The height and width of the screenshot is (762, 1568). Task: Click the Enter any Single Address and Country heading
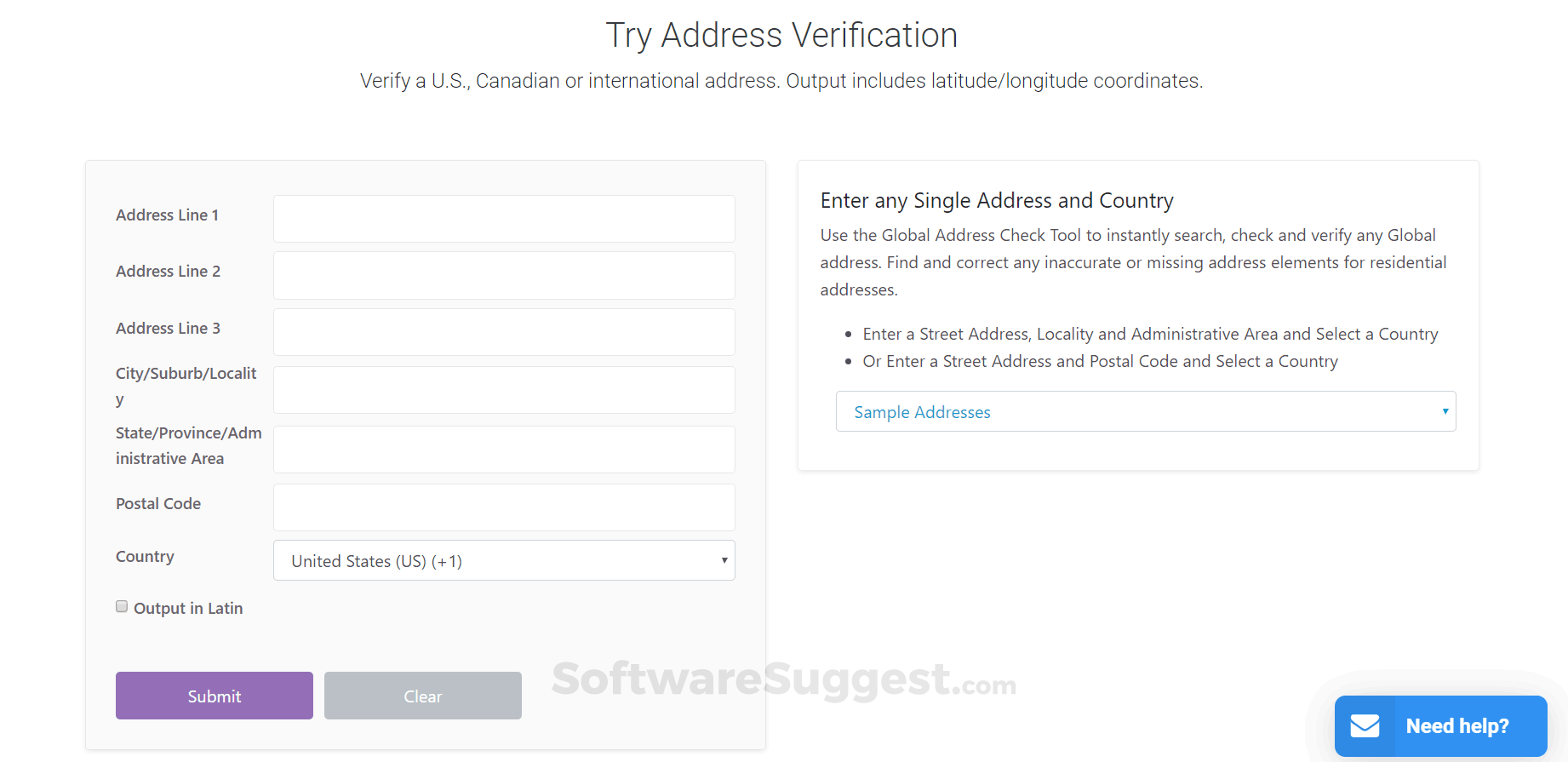tap(997, 201)
